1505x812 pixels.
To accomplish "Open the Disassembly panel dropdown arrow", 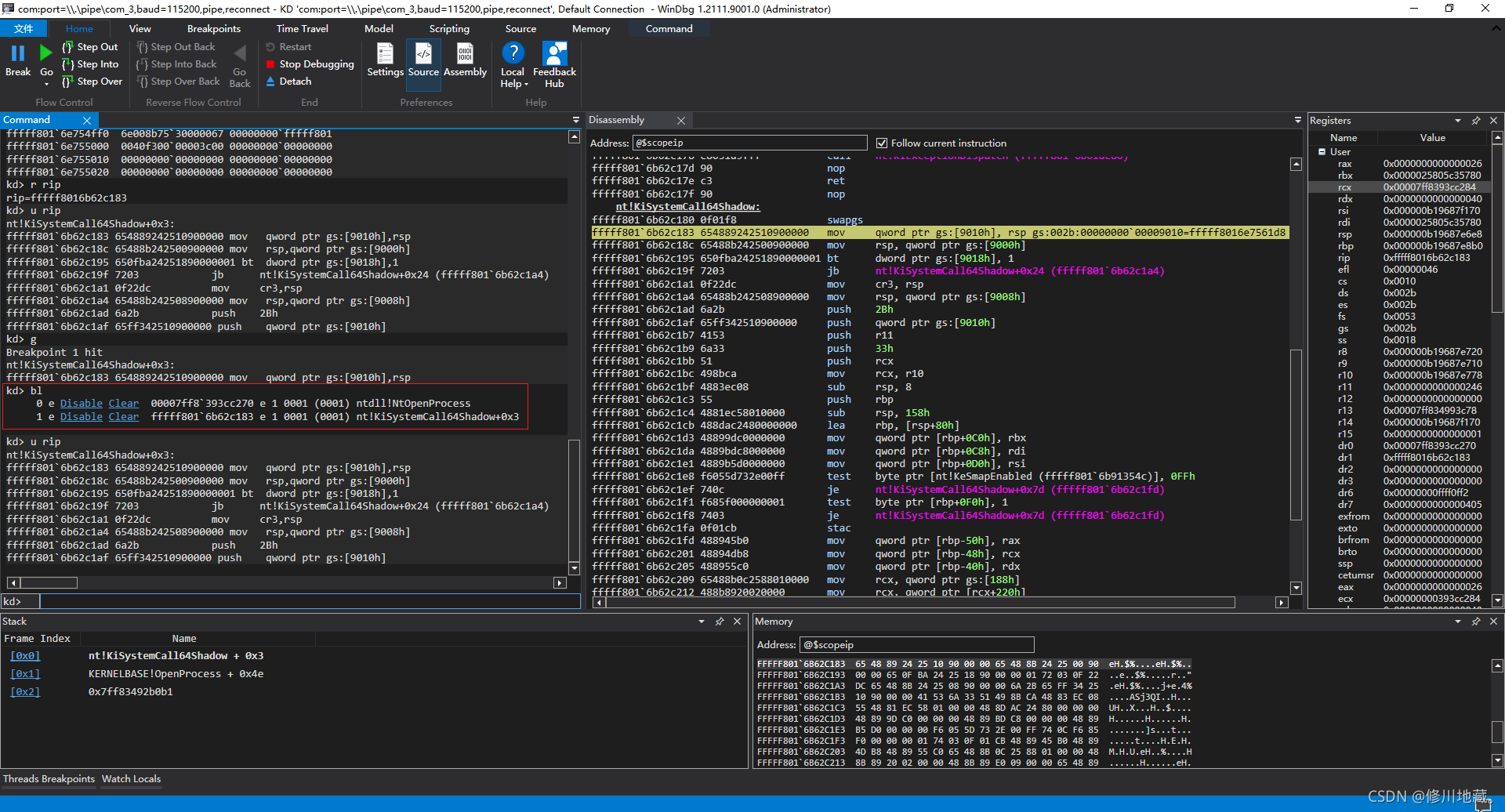I will 1298,120.
